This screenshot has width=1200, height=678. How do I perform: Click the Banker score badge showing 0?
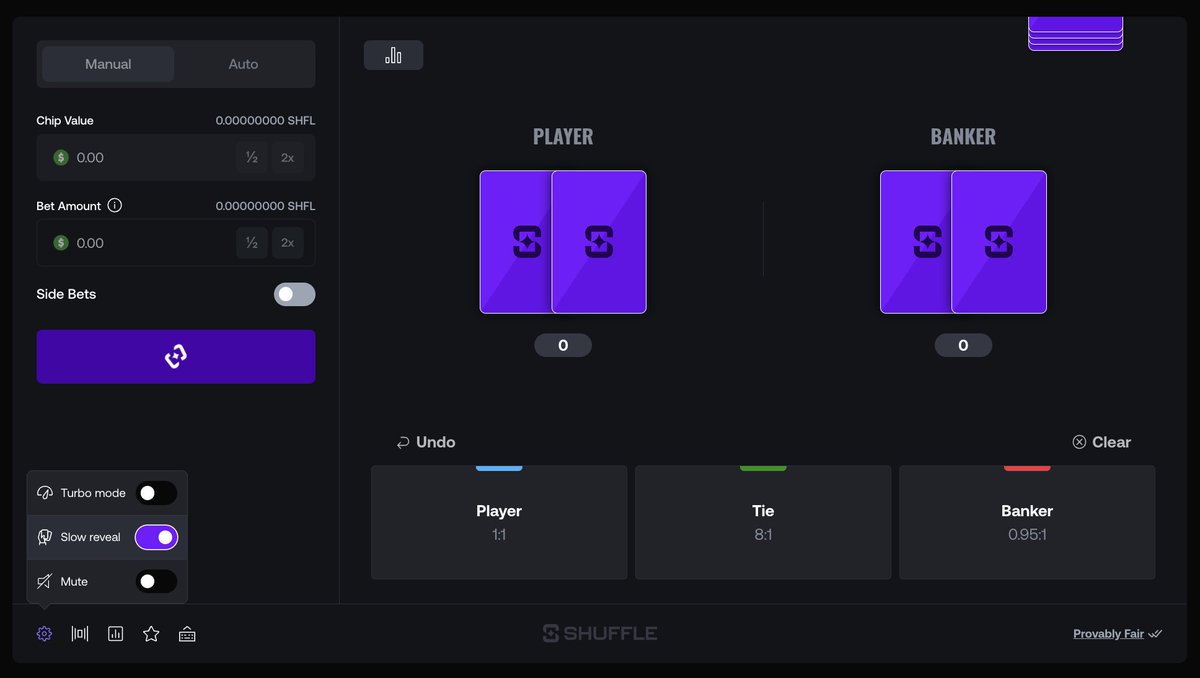(x=963, y=345)
